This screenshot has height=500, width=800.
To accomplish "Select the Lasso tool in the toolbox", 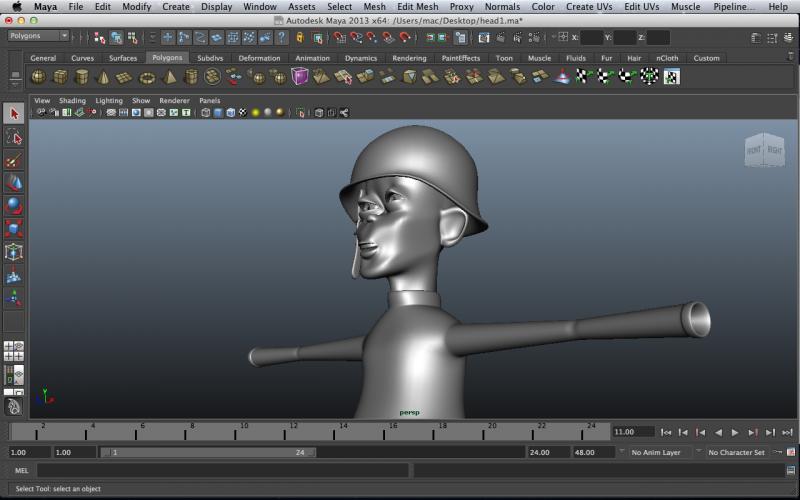I will 14,137.
